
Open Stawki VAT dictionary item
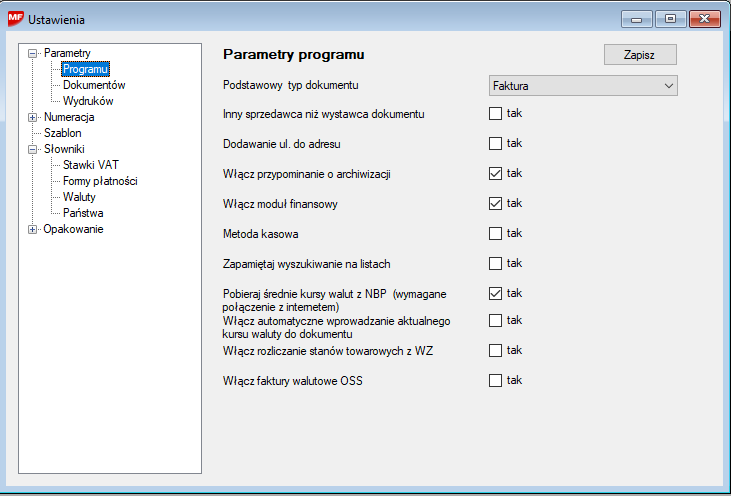click(91, 165)
